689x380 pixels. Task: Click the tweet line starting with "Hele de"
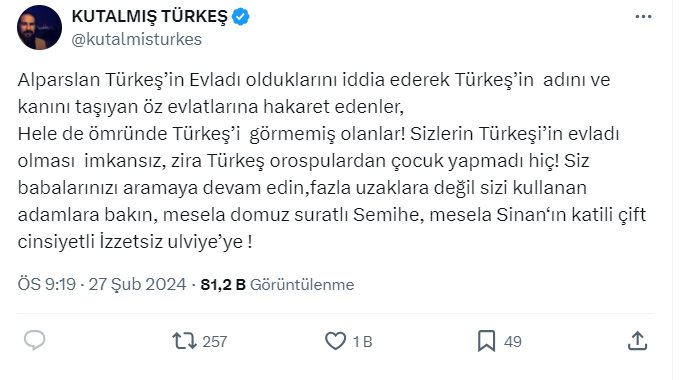point(318,134)
